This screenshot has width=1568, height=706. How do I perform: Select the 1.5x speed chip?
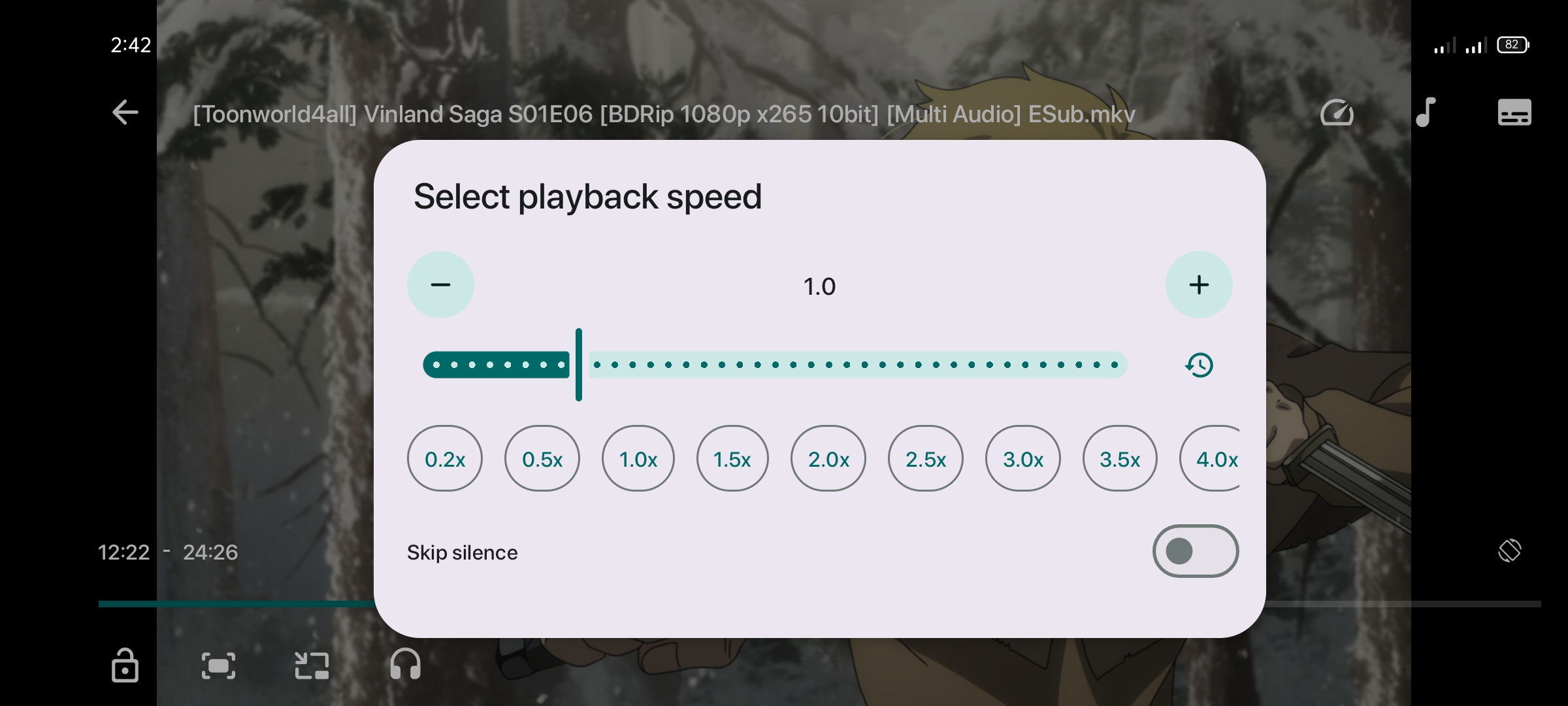[x=732, y=459]
